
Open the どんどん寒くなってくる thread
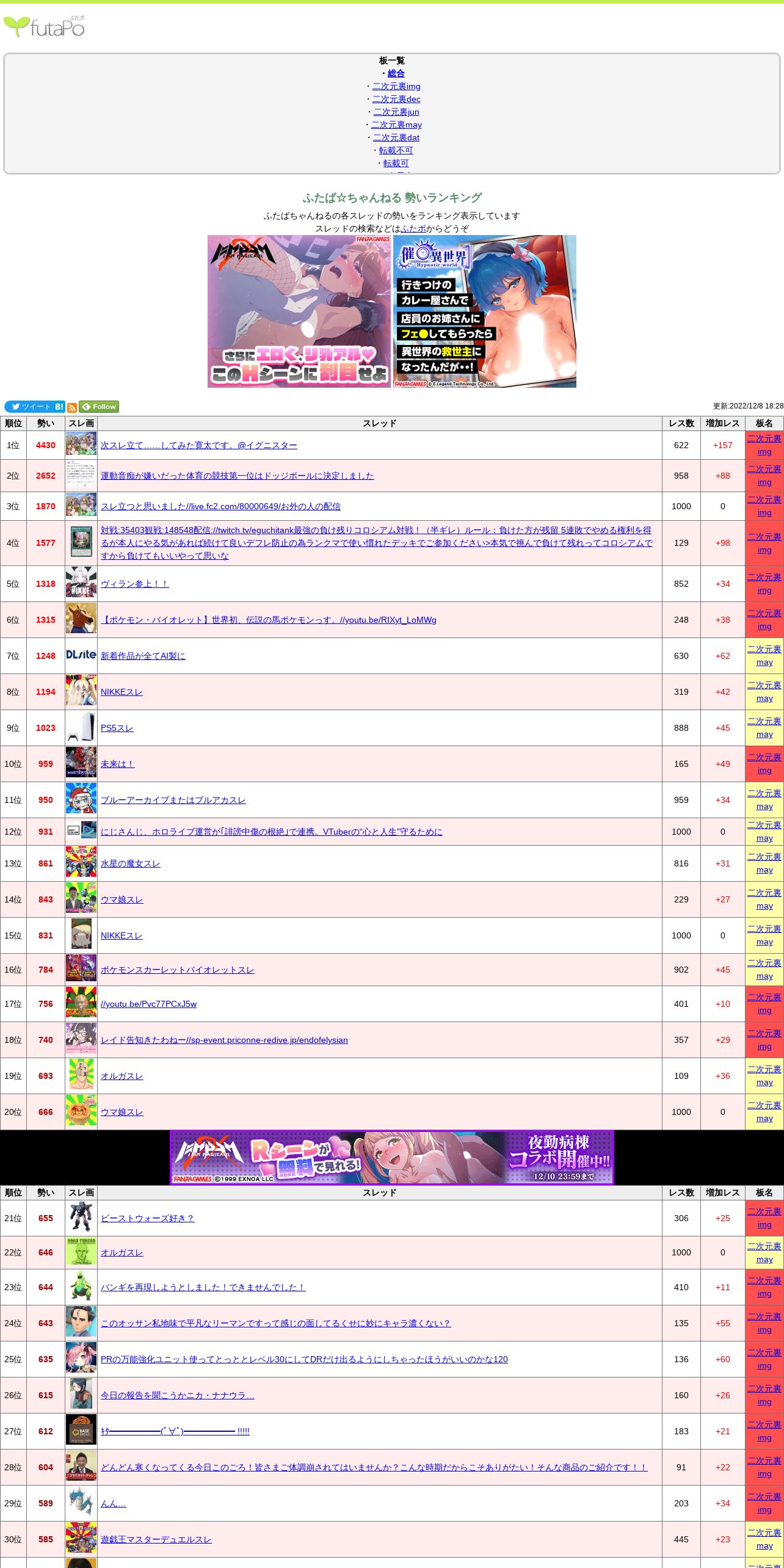pos(374,1467)
